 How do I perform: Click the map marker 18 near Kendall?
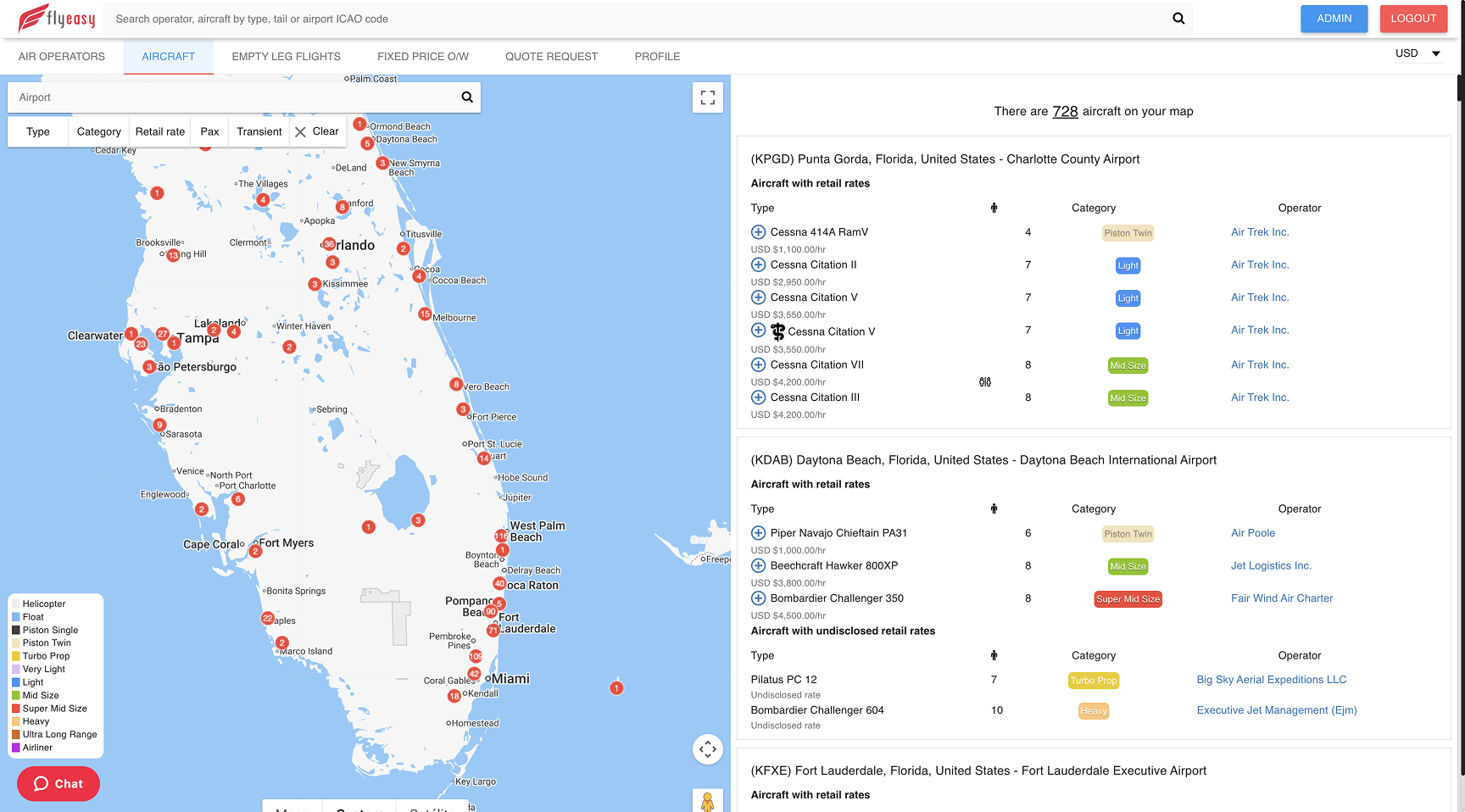point(454,696)
